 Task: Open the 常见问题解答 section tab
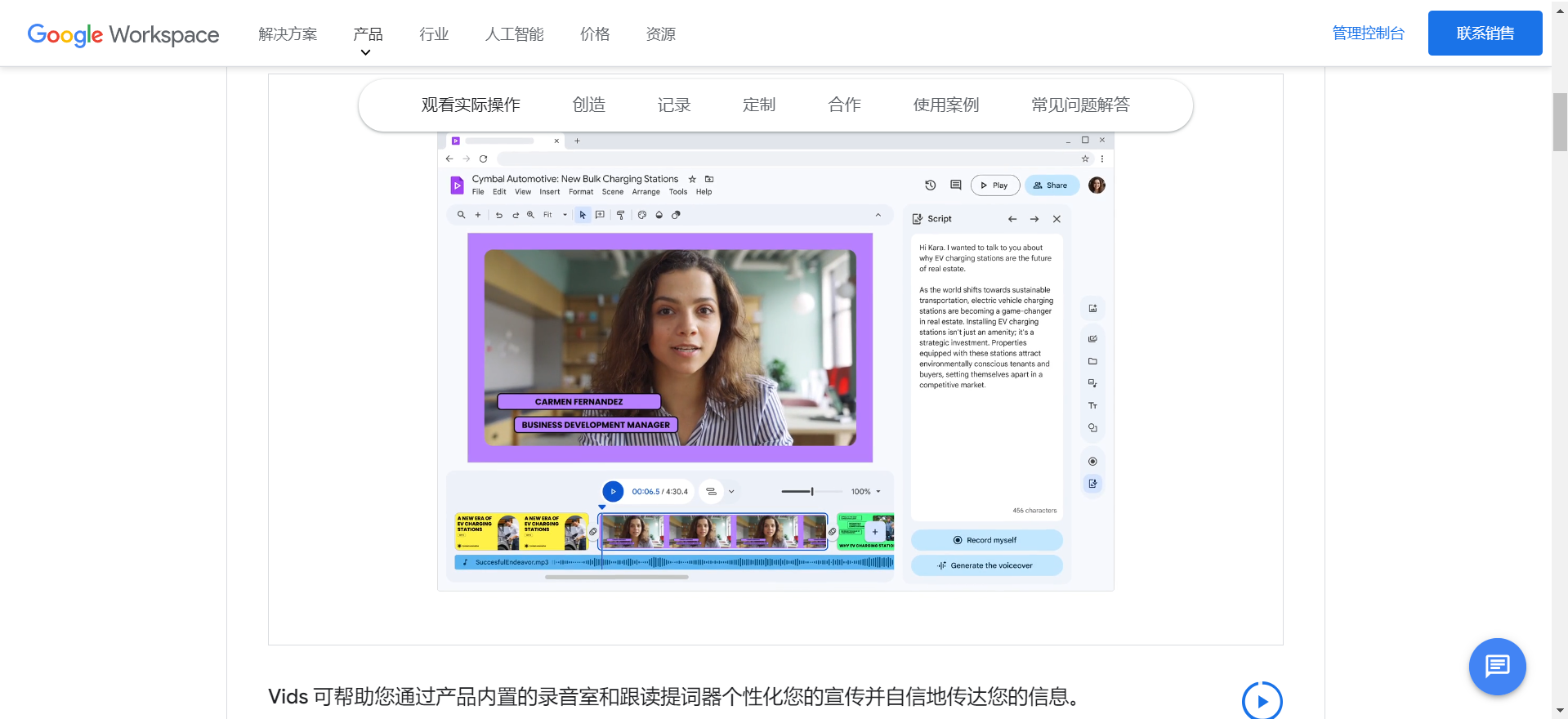[x=1080, y=105]
